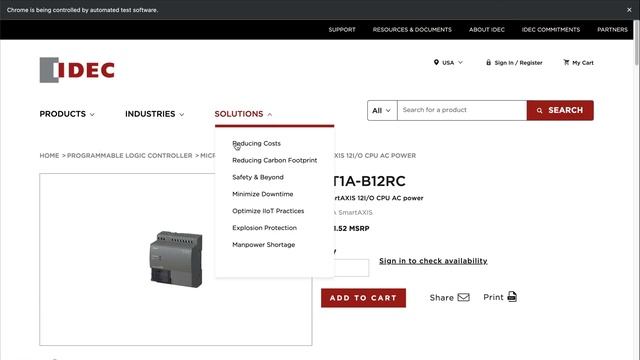Click the lock icon beside Sign In
The width and height of the screenshot is (640, 360).
(488, 62)
